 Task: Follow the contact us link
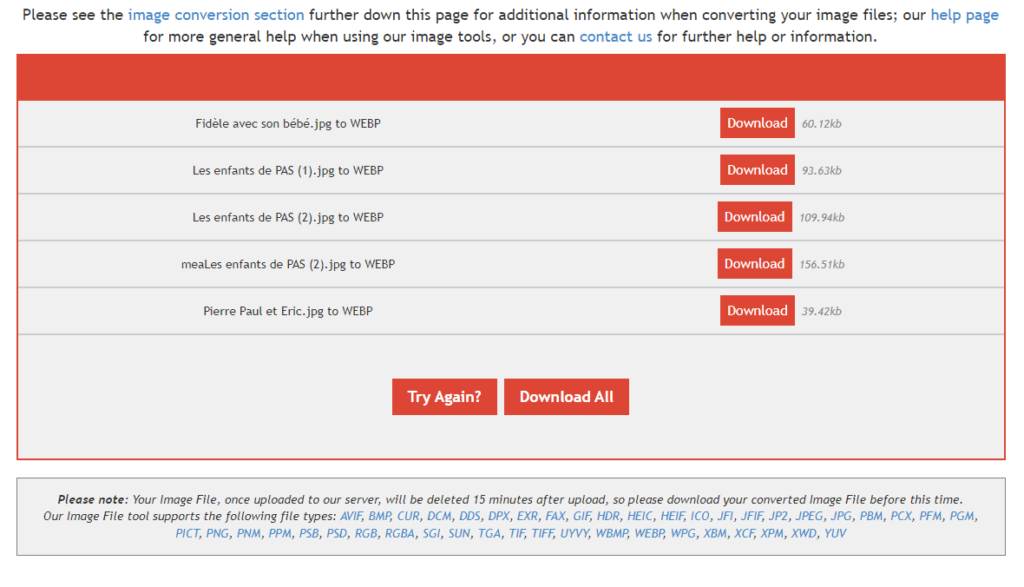click(616, 36)
